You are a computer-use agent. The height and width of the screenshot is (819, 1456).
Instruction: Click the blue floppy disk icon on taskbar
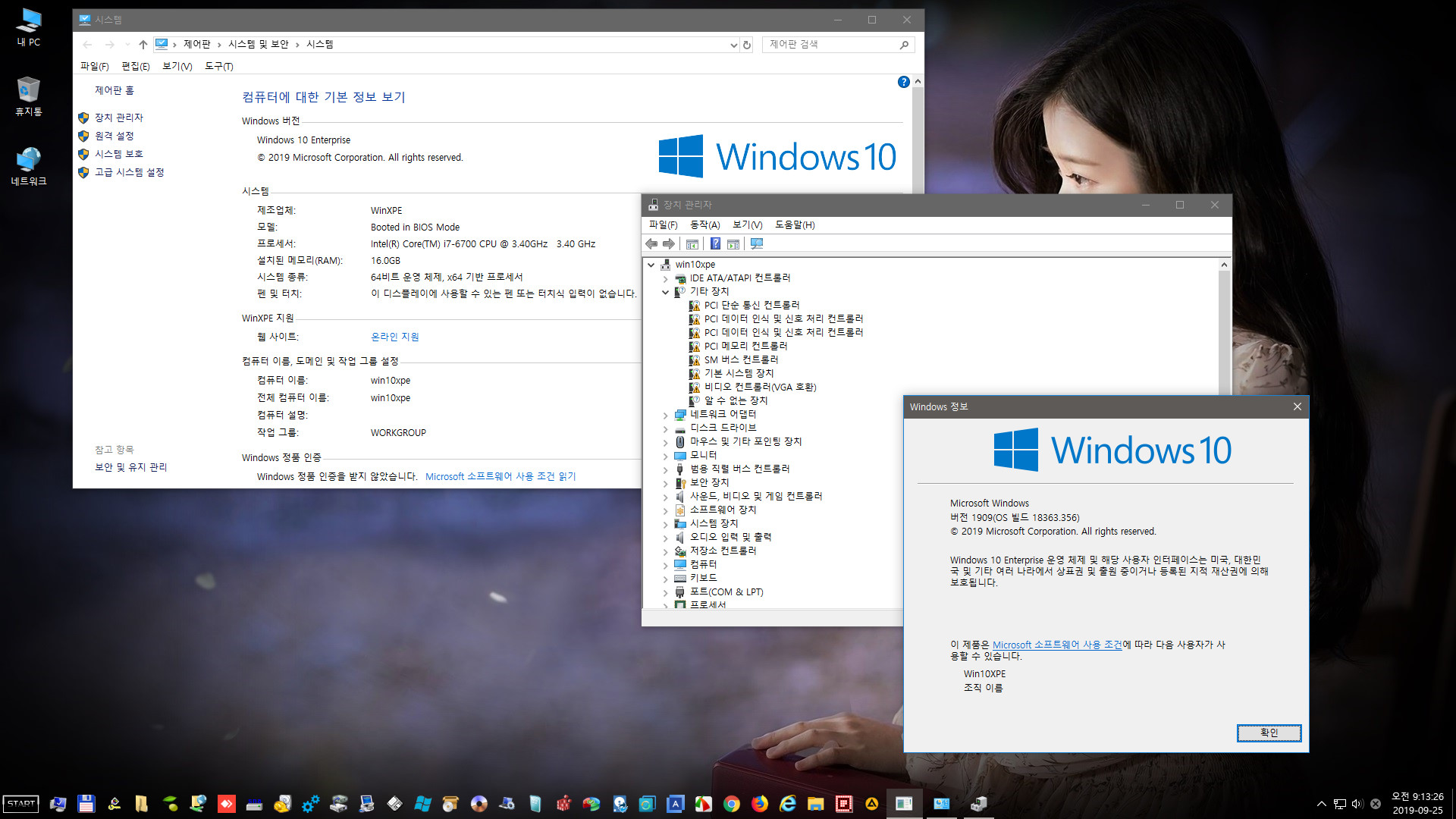click(x=86, y=804)
